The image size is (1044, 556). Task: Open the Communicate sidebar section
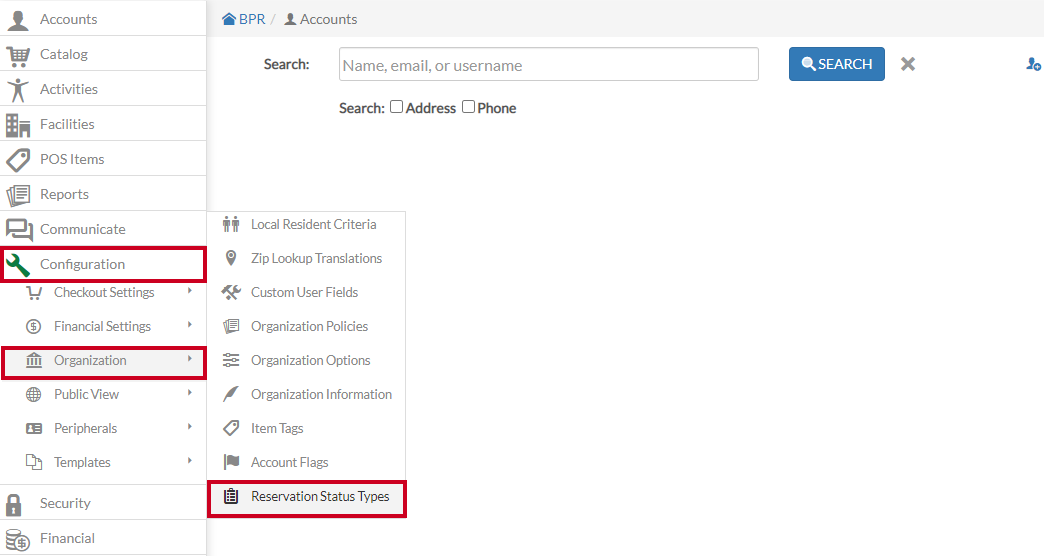tap(103, 228)
